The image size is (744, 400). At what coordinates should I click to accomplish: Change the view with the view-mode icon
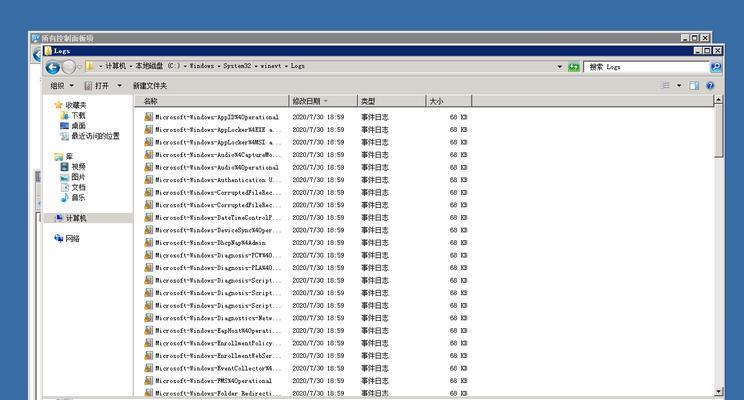666,85
